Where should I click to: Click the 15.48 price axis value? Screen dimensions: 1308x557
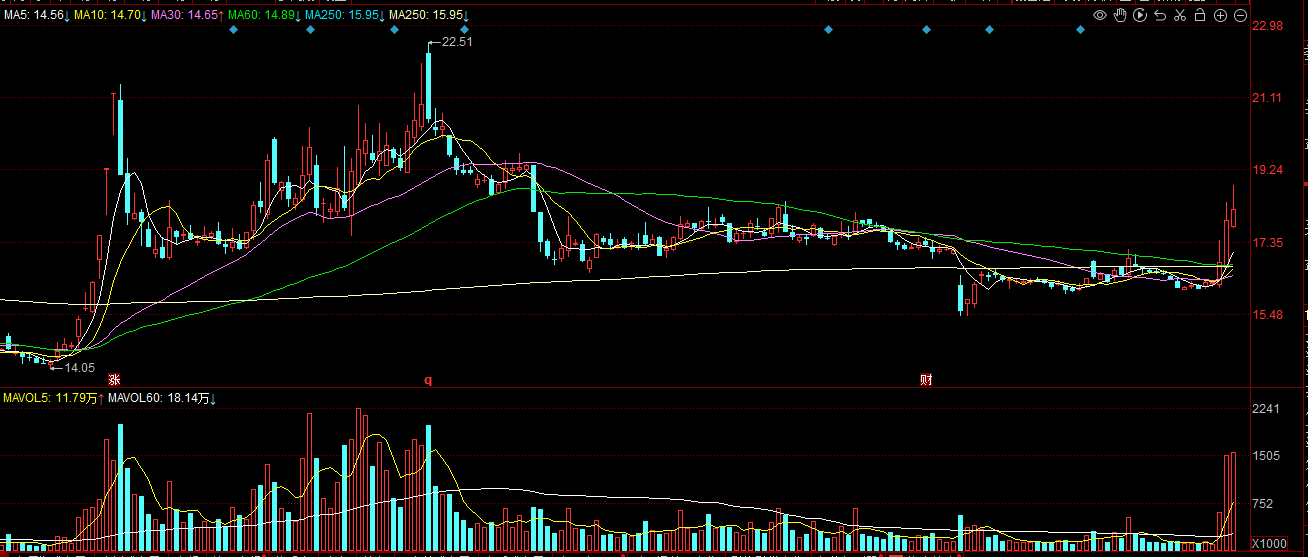pos(1268,315)
